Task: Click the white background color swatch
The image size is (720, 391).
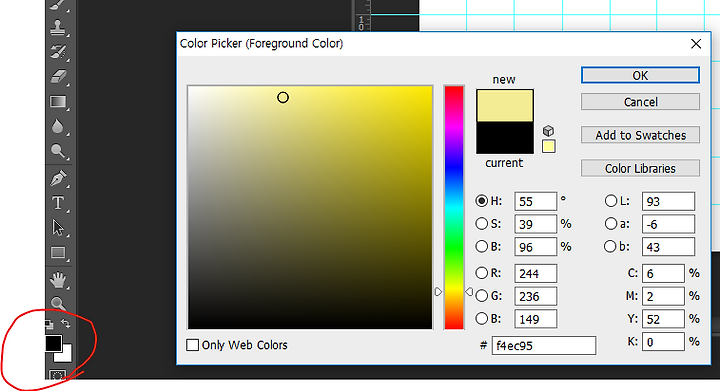Action: coord(65,355)
